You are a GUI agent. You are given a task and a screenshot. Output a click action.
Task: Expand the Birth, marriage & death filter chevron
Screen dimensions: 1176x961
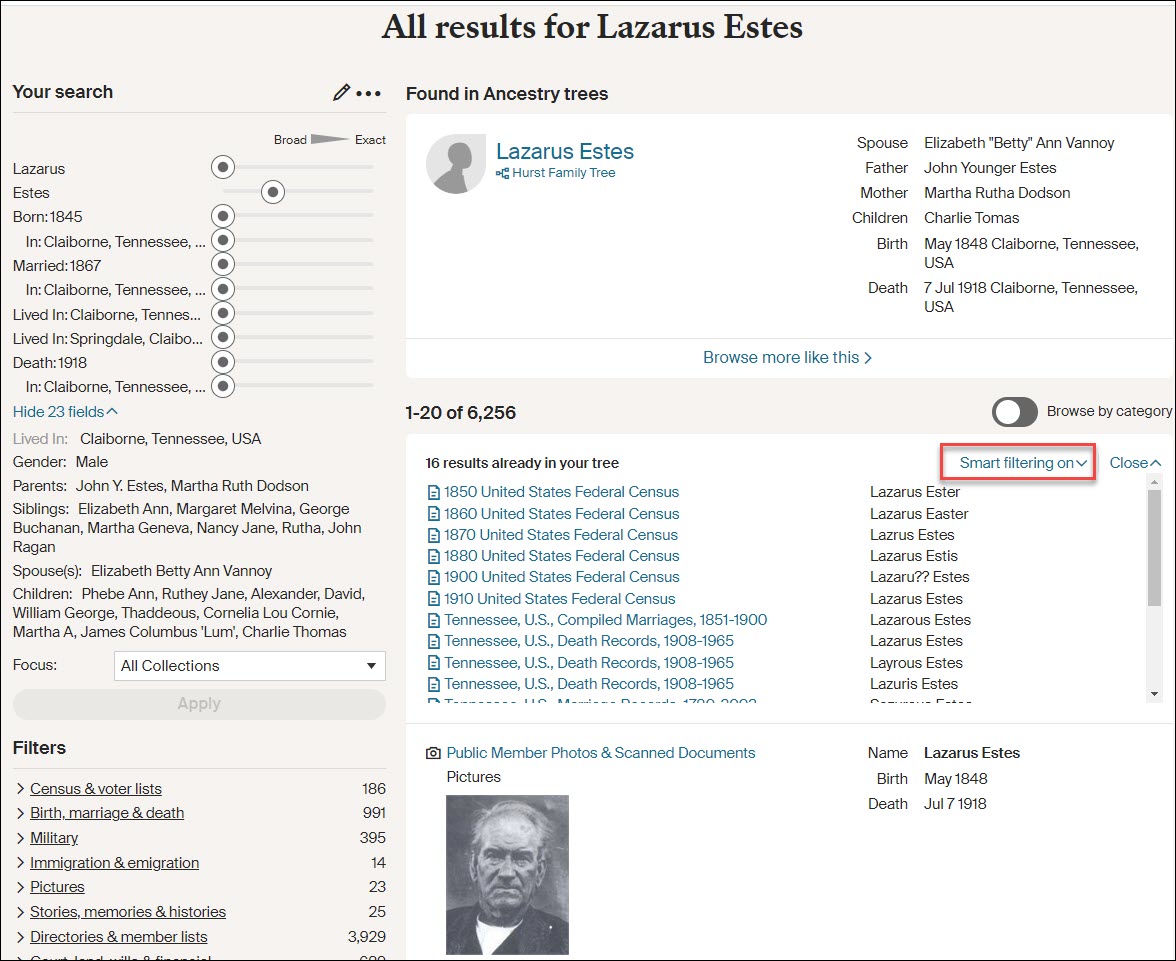pos(20,813)
